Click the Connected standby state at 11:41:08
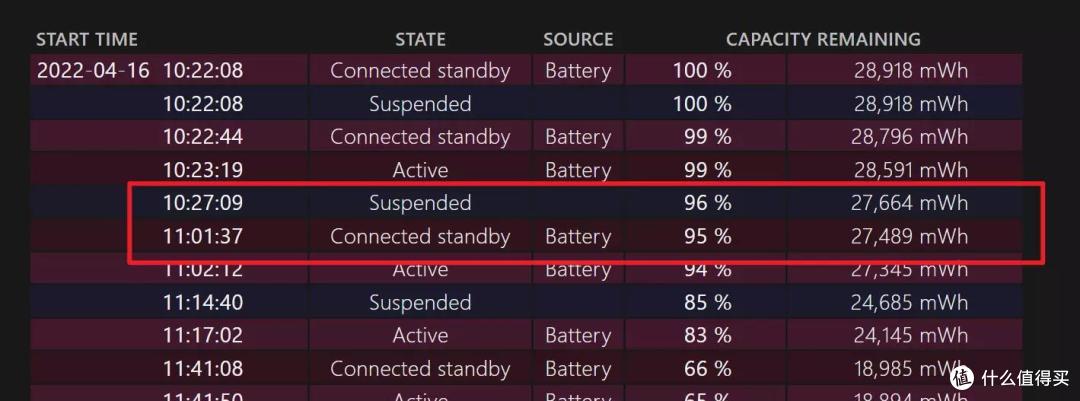The image size is (1080, 401). click(420, 369)
